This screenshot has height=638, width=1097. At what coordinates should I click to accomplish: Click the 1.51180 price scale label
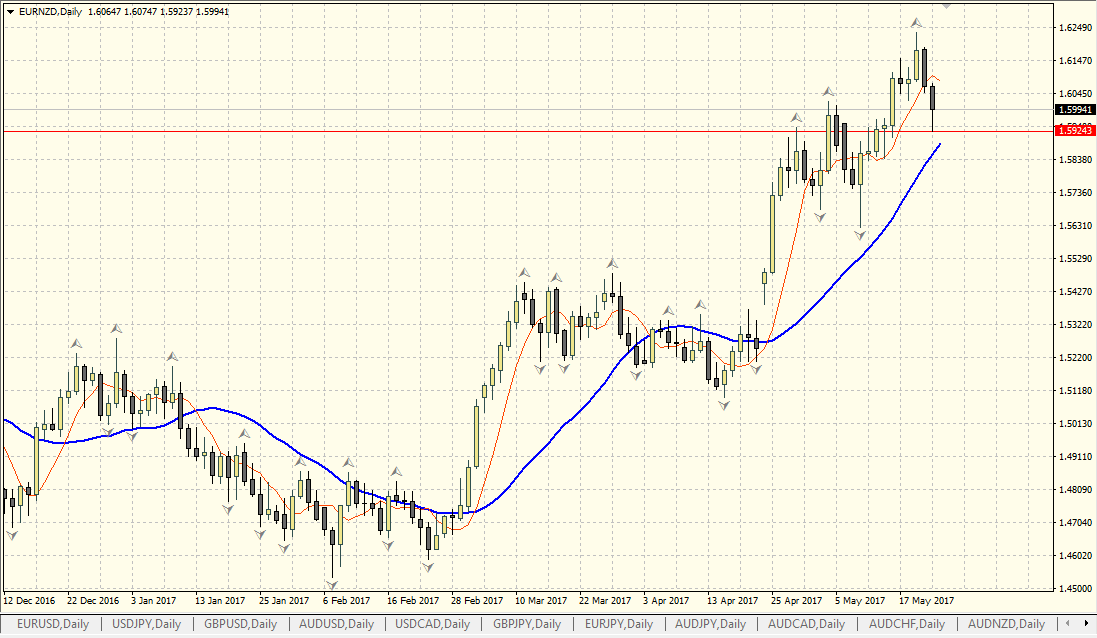tap(1075, 390)
